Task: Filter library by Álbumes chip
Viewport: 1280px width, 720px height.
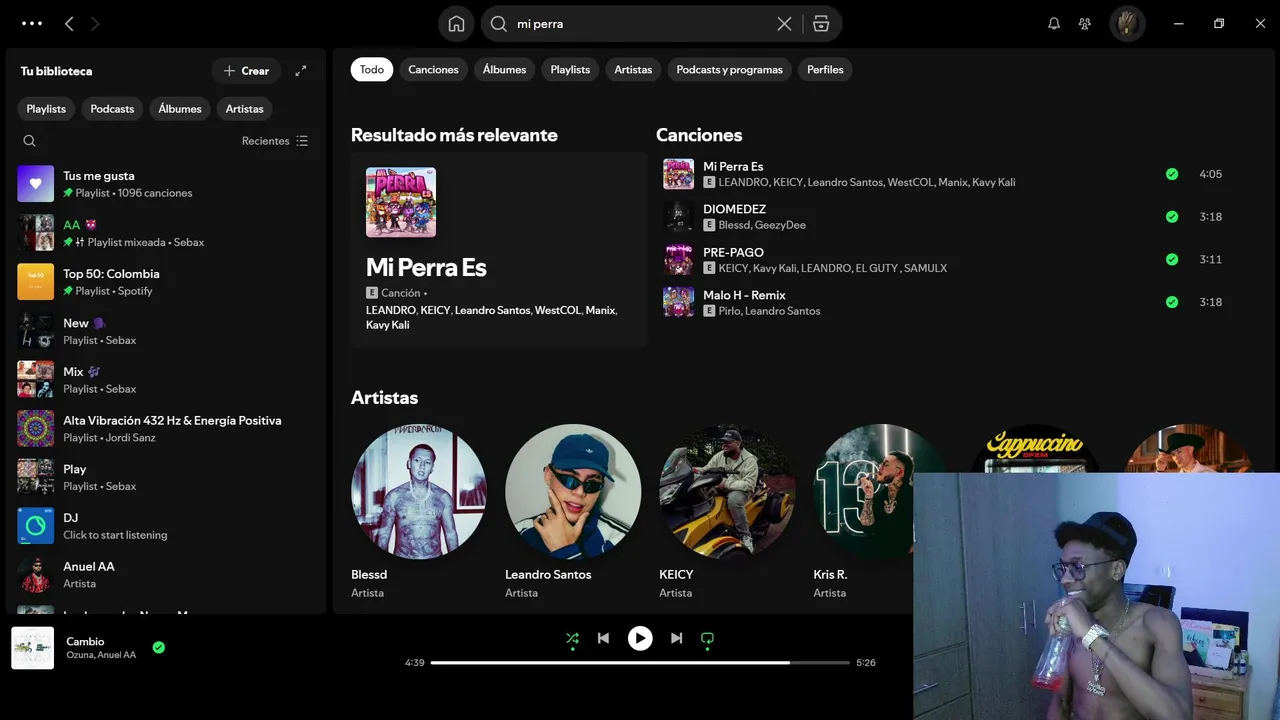Action: [x=180, y=109]
